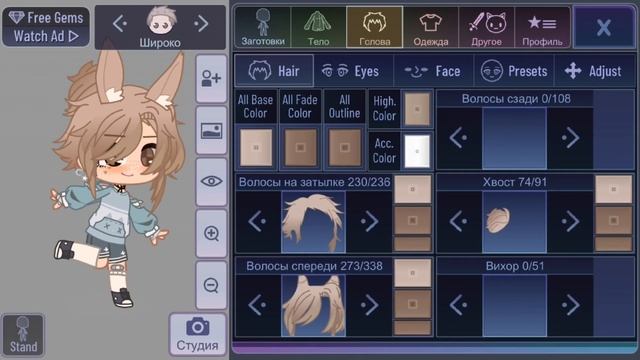Open the Хвост fade color swatch
The image size is (640, 360).
(x=613, y=220)
